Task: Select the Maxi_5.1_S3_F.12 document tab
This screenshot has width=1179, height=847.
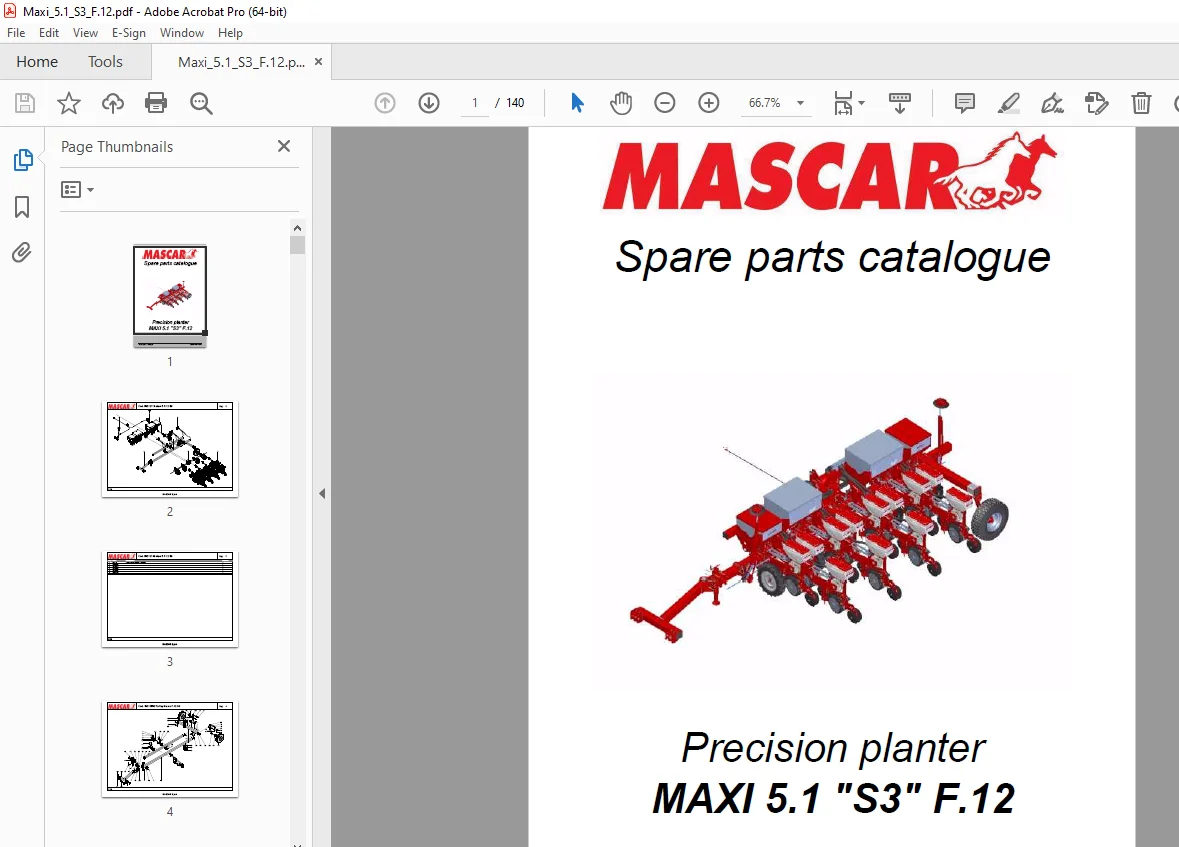Action: (x=241, y=62)
